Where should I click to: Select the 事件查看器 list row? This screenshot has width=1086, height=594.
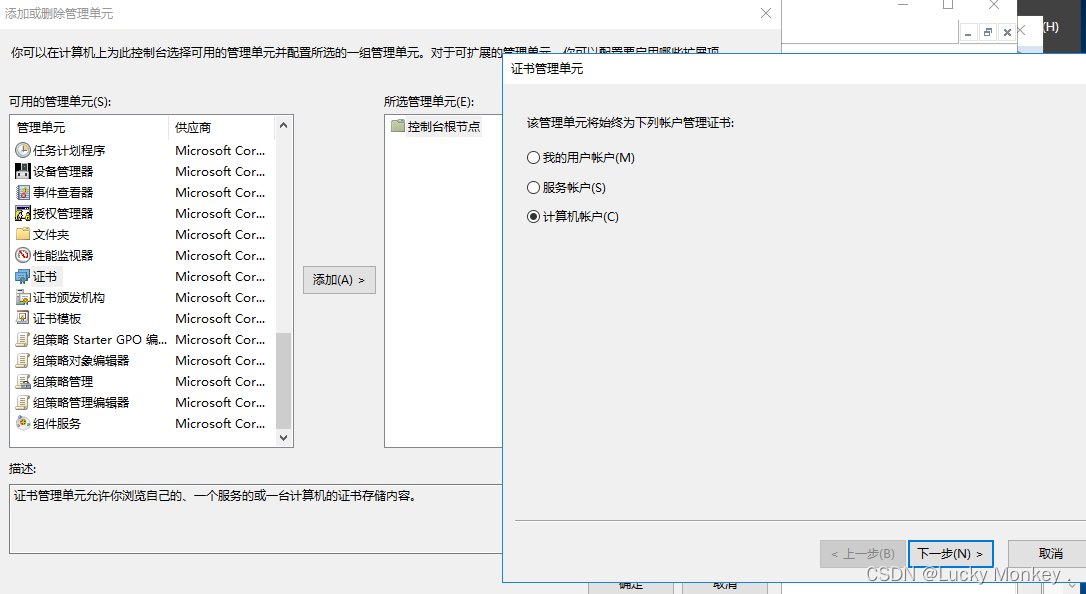(143, 192)
